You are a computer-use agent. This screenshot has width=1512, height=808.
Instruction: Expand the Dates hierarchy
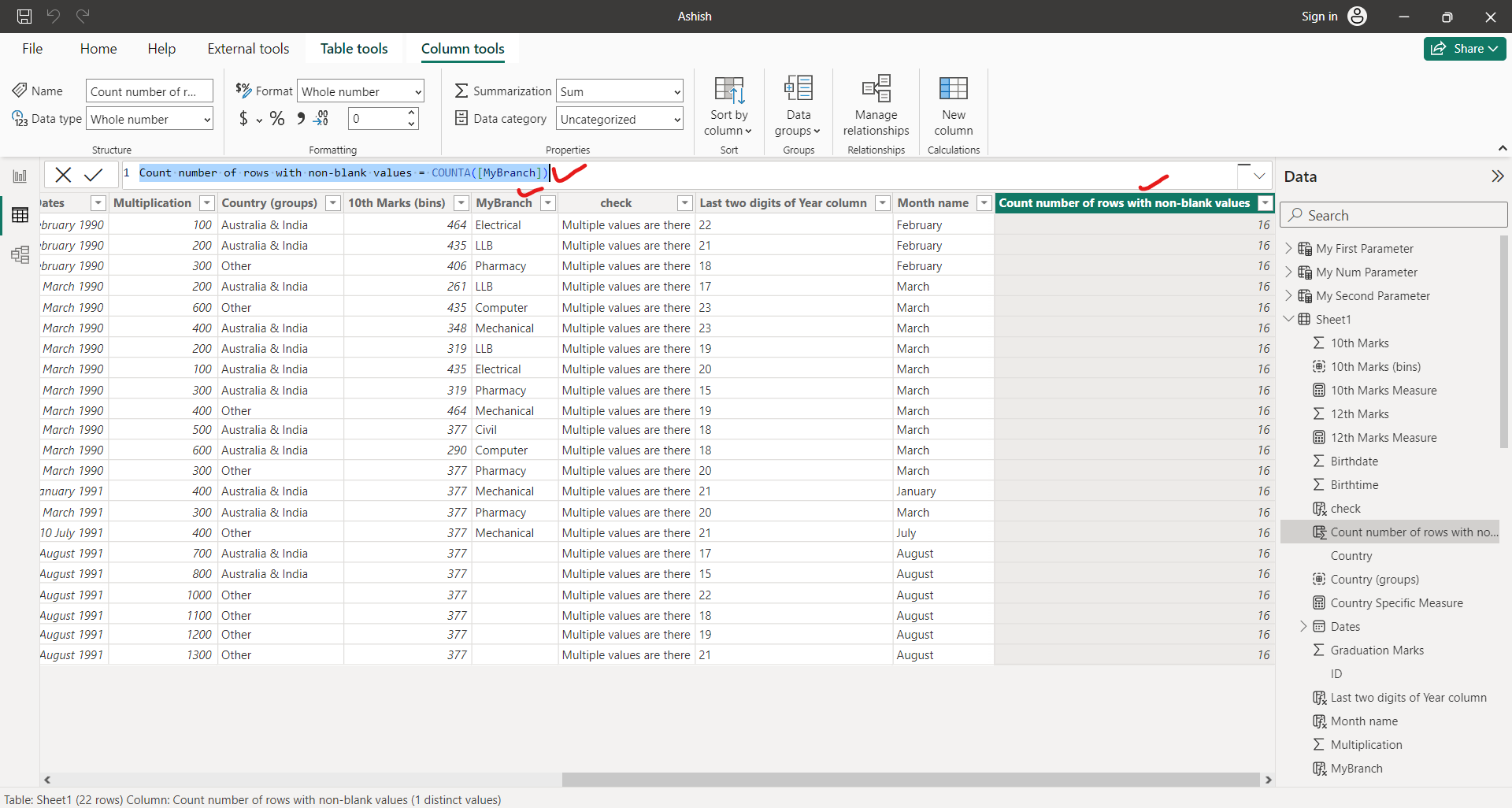click(1303, 626)
